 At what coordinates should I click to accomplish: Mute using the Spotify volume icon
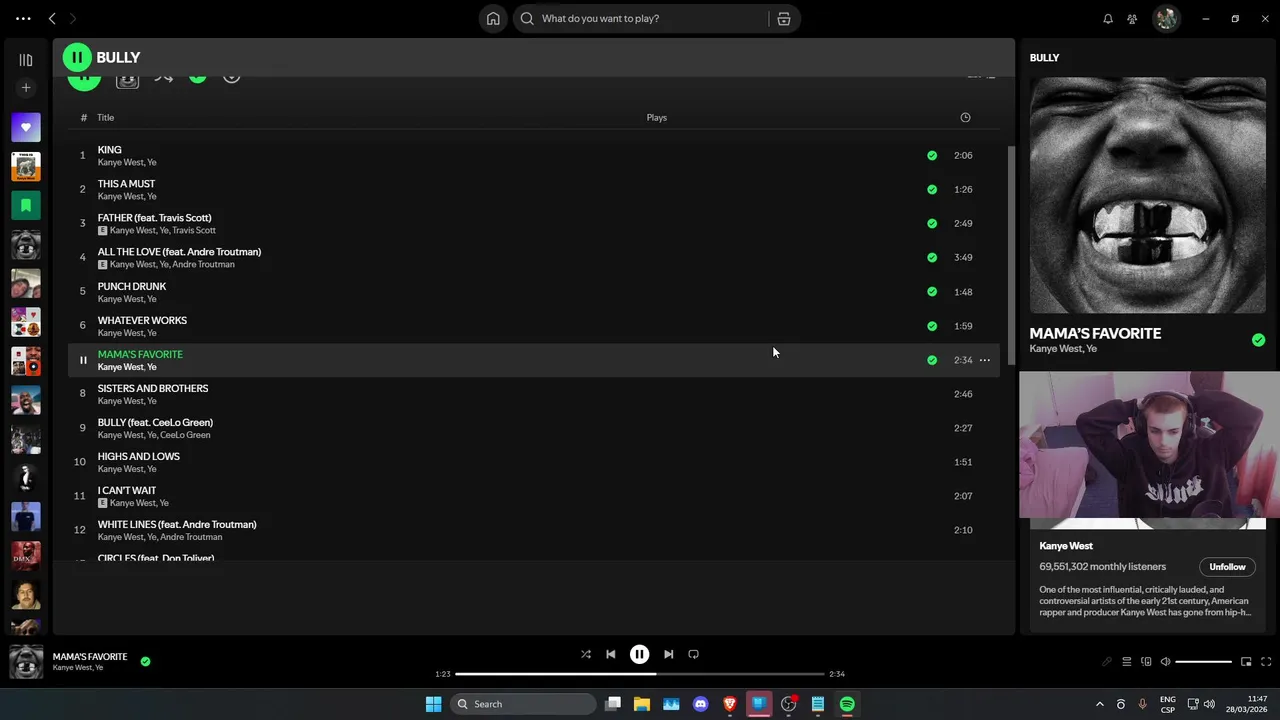tap(1165, 662)
